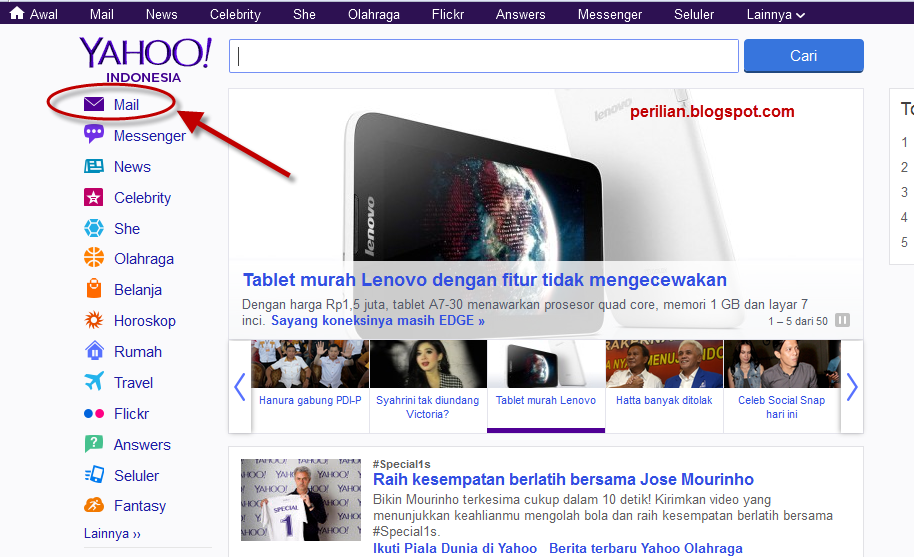Click the Travel airplane icon
The height and width of the screenshot is (557, 914).
coord(94,382)
